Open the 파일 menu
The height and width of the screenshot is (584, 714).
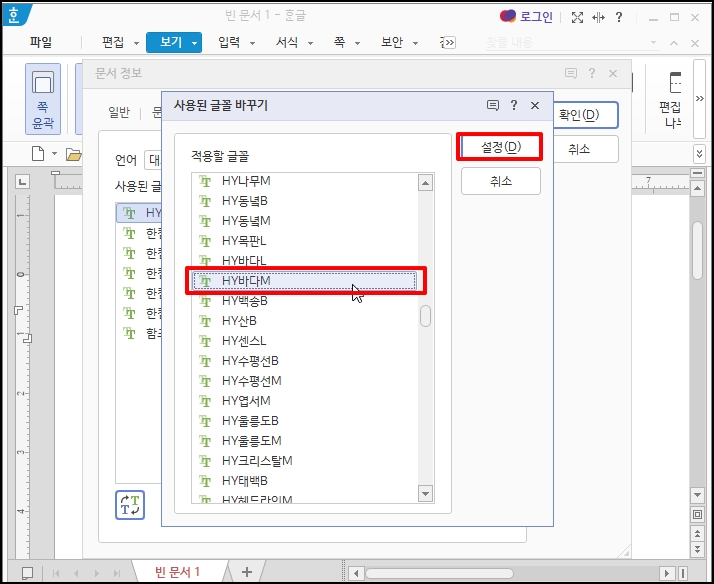click(41, 42)
